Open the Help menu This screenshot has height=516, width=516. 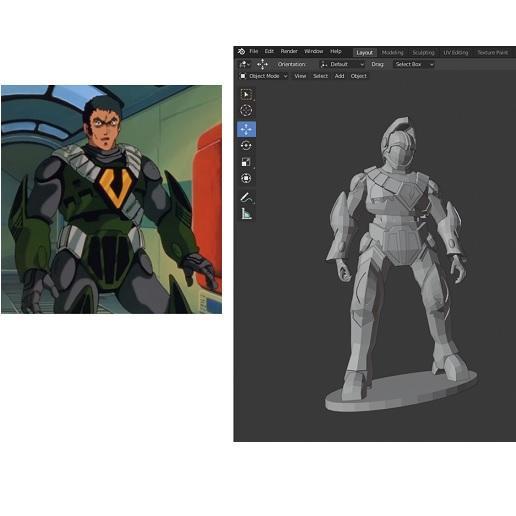(336, 51)
